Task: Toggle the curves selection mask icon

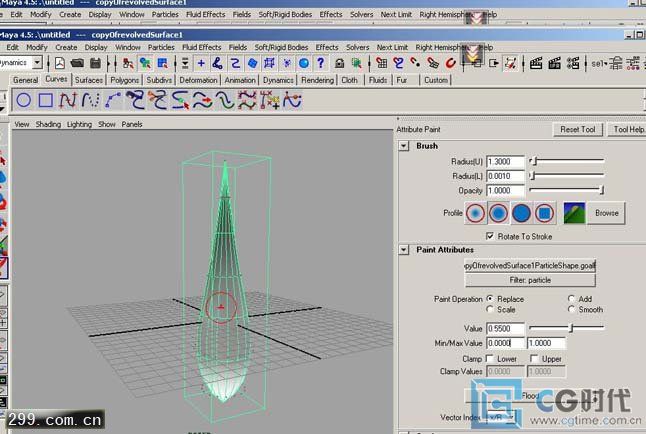Action: 235,63
